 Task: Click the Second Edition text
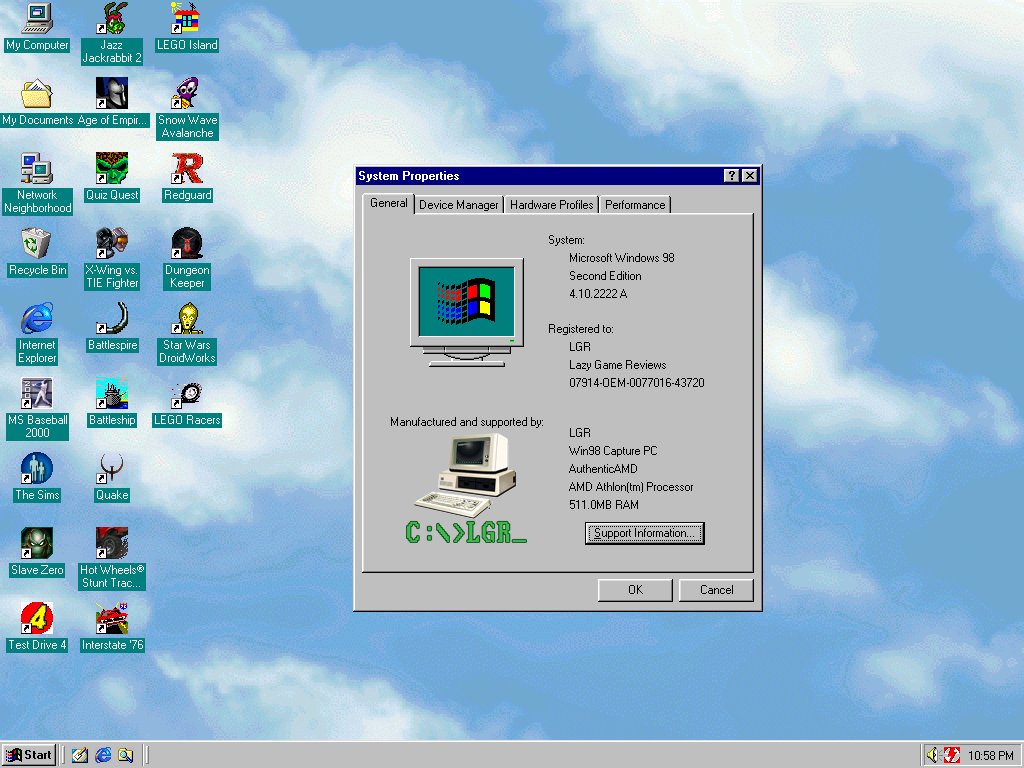605,276
